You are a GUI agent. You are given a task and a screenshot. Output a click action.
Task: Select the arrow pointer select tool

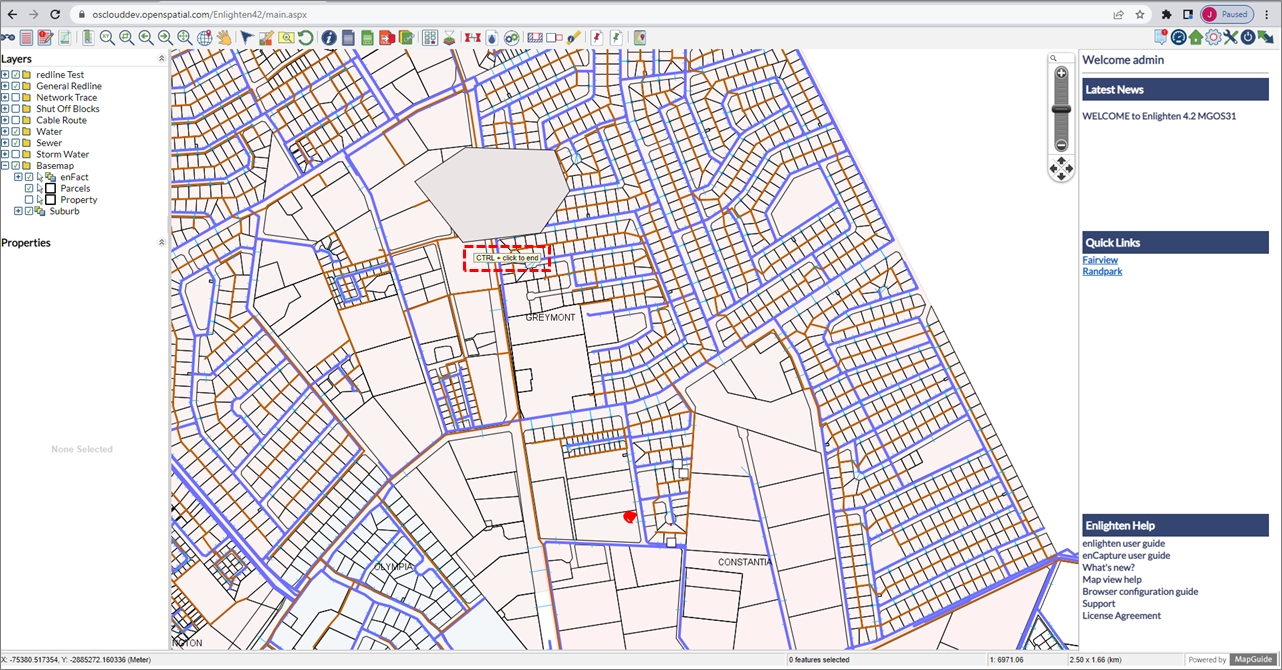[246, 38]
